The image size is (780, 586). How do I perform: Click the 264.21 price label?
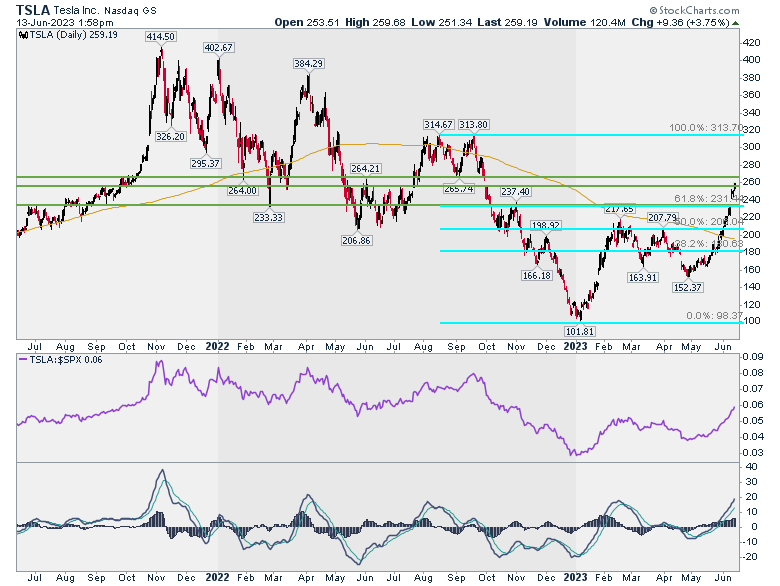[x=366, y=169]
